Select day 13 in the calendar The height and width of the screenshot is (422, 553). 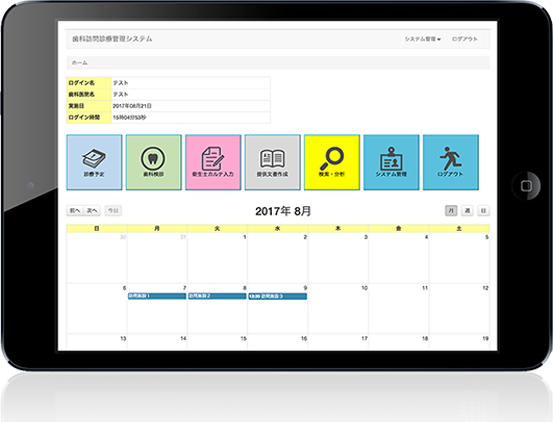[97, 342]
